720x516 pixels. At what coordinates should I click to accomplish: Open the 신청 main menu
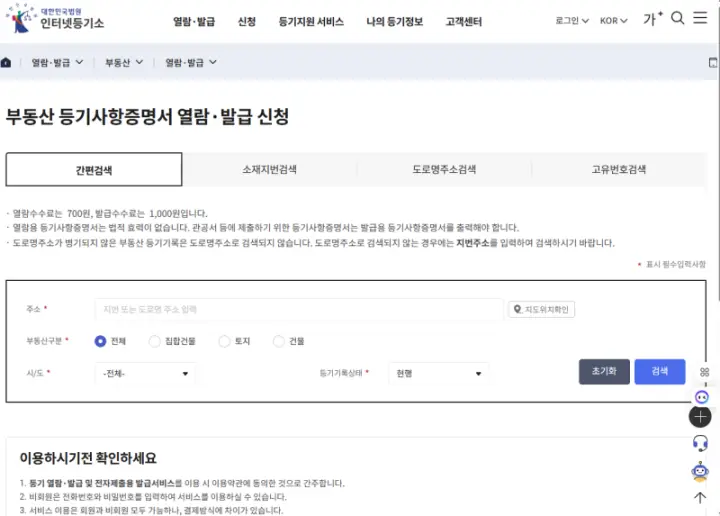pos(247,22)
